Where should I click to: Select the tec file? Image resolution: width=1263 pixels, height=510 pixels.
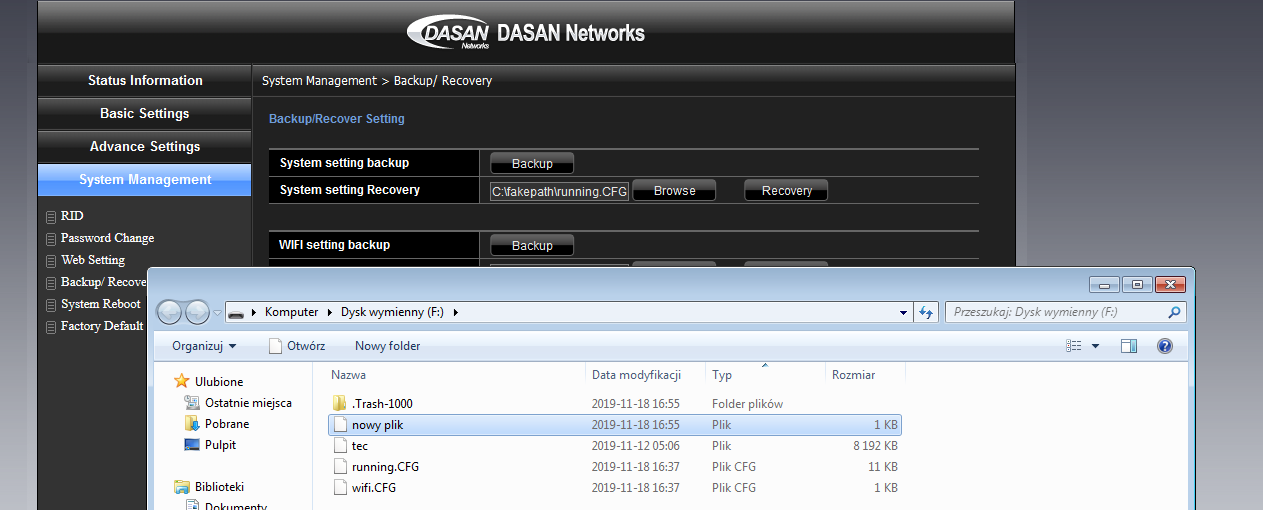coord(615,446)
